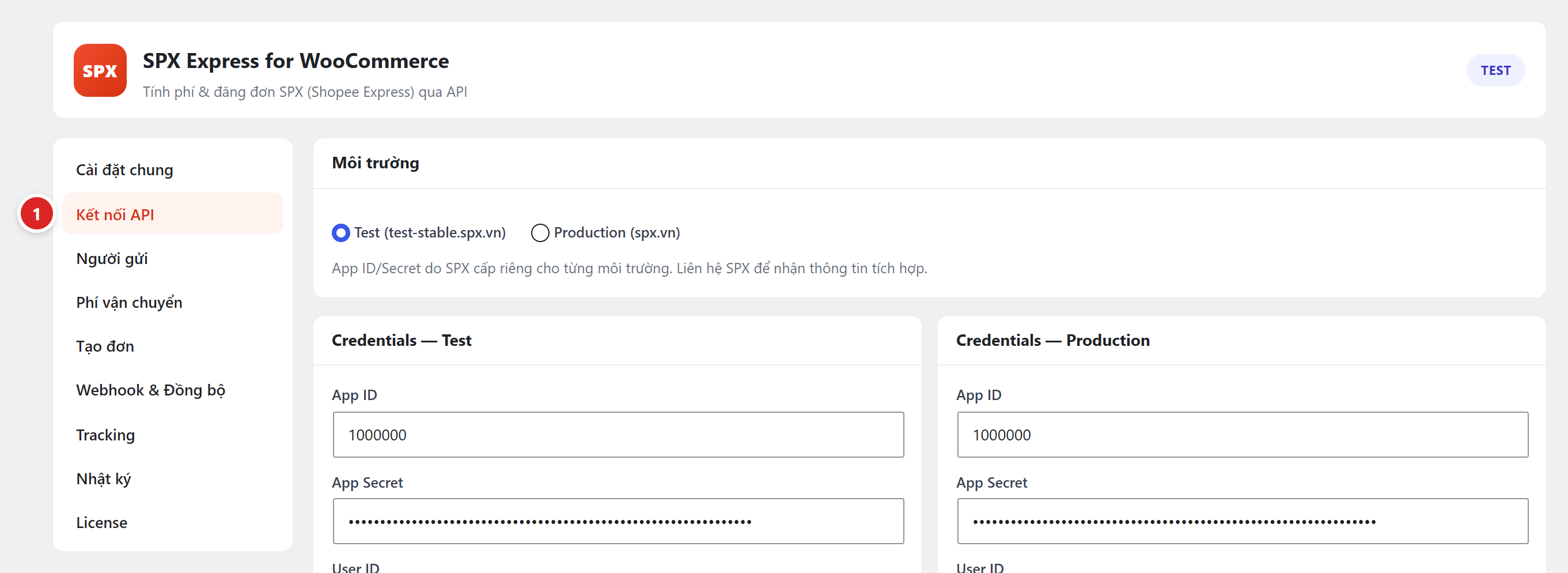1568x573 pixels.
Task: Click the 'App ID/Secret do SPX cấp' hint text
Action: coord(630,269)
